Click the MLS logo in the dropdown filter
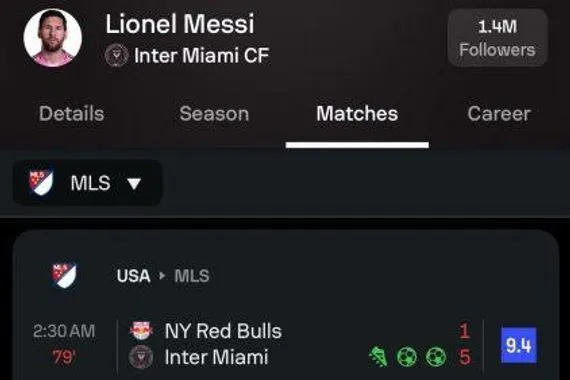 click(x=41, y=182)
